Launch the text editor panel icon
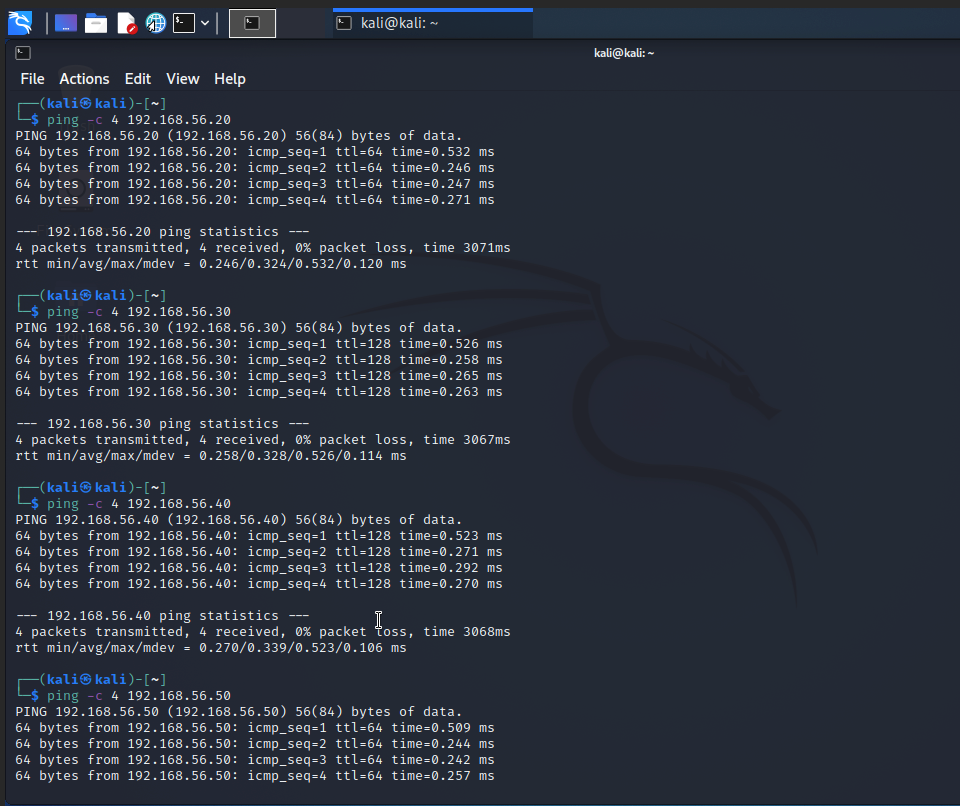 coord(126,23)
